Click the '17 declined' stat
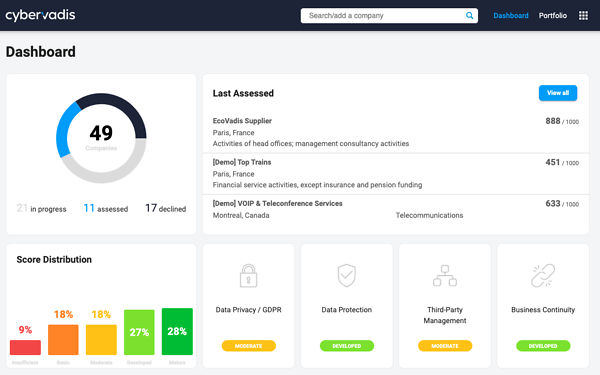The image size is (600, 375). coord(166,209)
